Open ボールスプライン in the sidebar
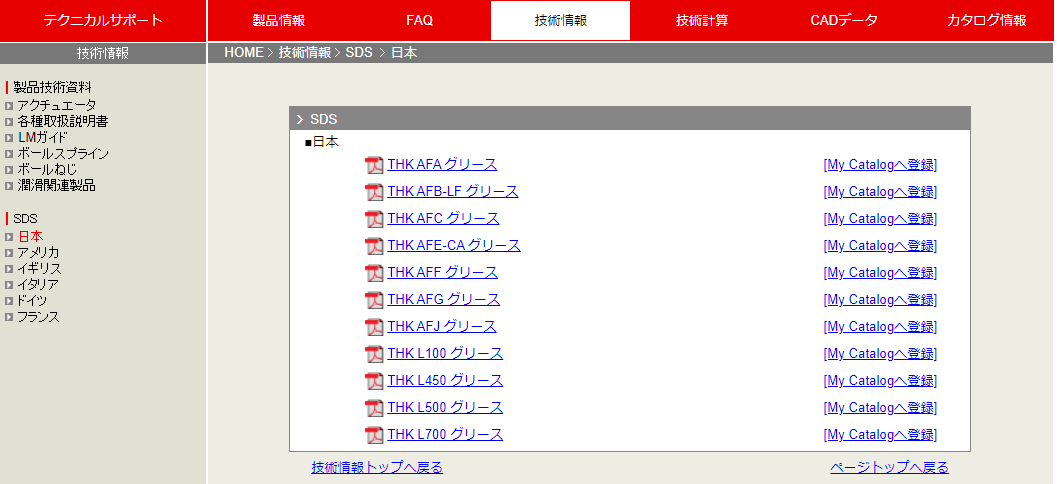This screenshot has height=484, width=1057. pos(63,154)
